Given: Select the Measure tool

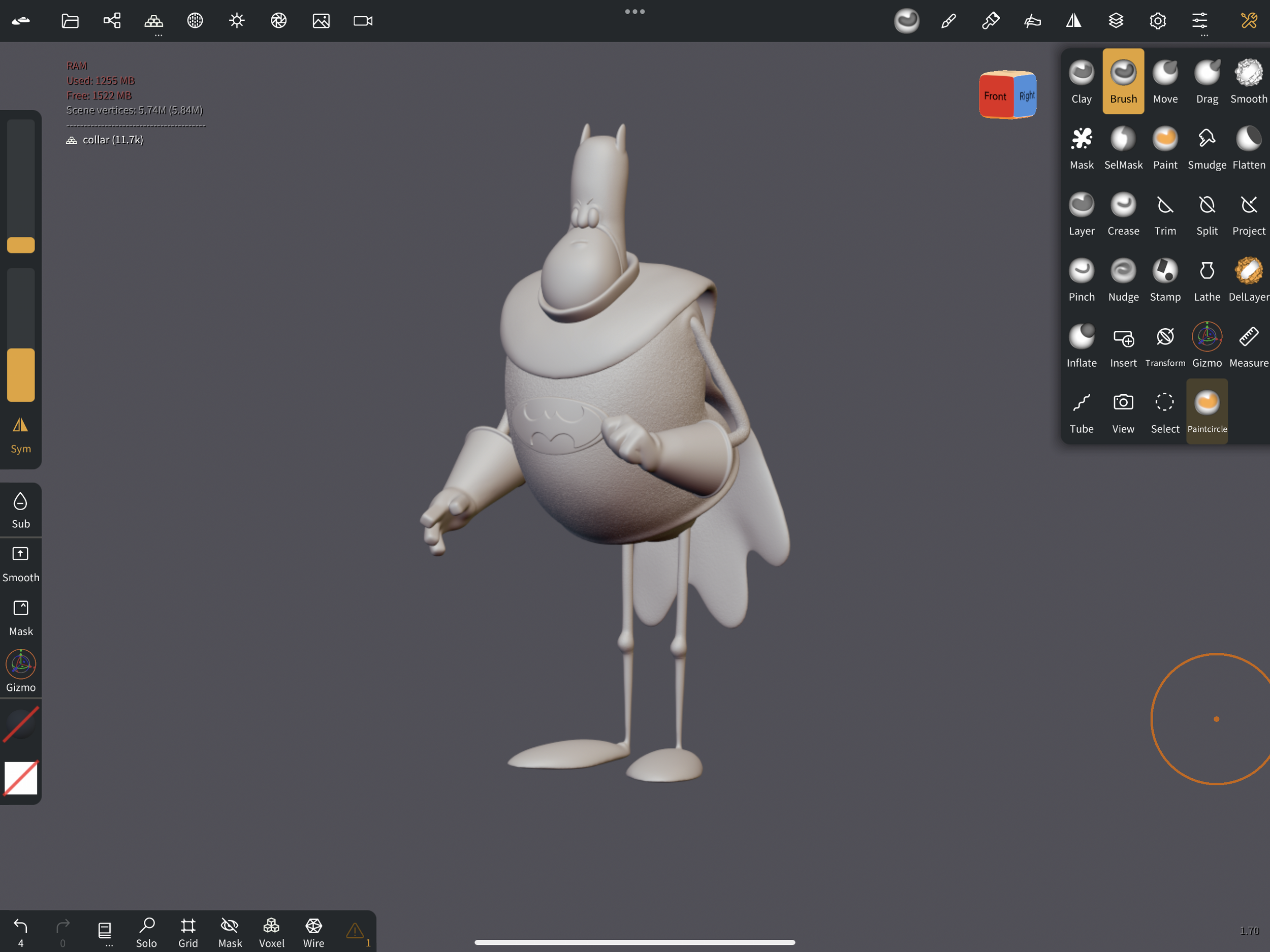Looking at the screenshot, I should point(1248,345).
